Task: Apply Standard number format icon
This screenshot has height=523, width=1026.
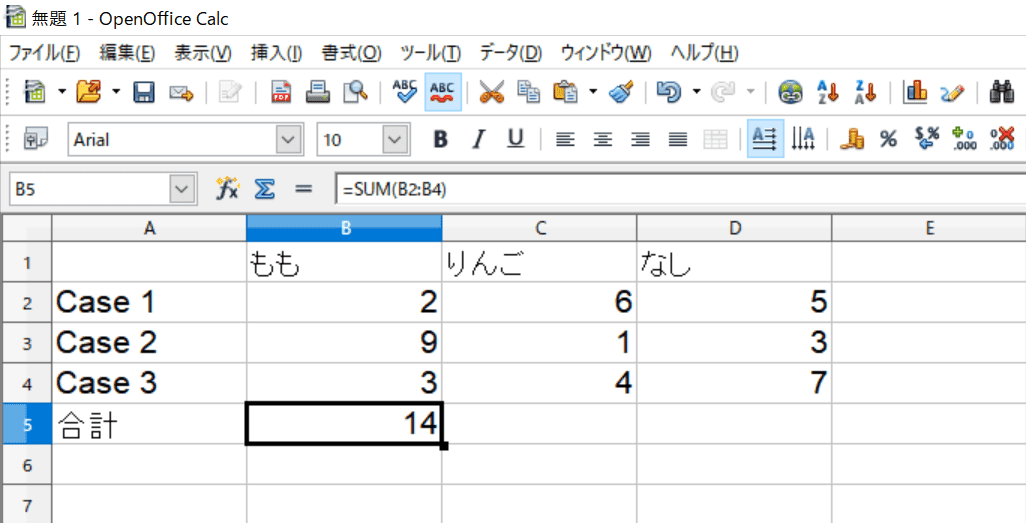Action: [927, 139]
